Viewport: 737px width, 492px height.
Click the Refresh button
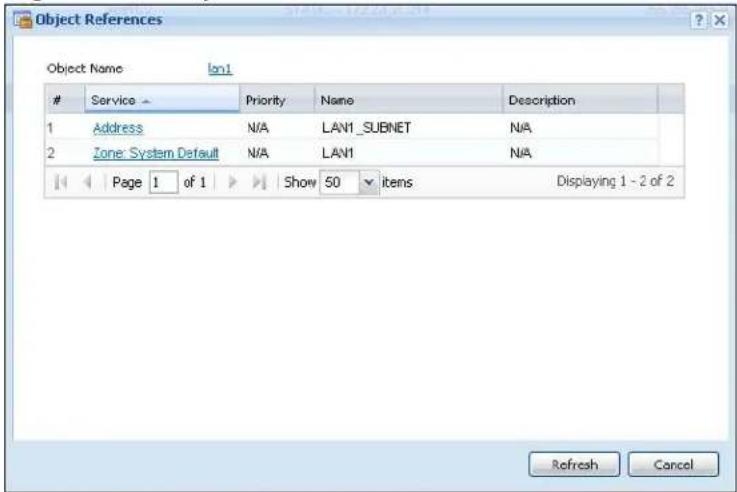point(574,464)
